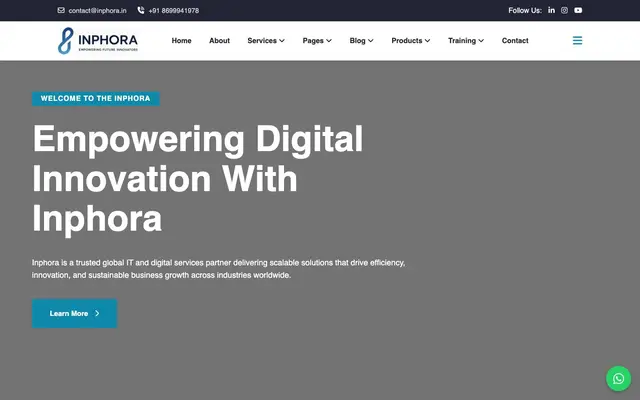Open the About page
This screenshot has height=400, width=640.
219,40
